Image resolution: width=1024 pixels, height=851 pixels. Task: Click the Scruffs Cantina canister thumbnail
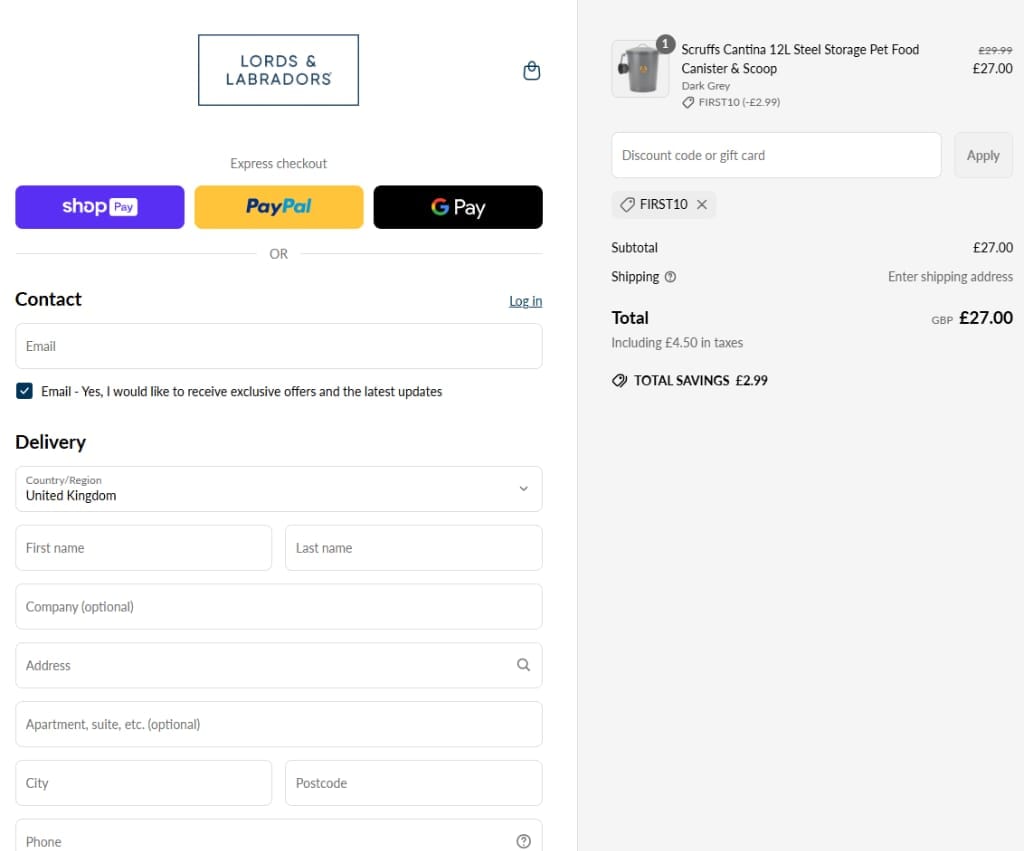pyautogui.click(x=640, y=69)
